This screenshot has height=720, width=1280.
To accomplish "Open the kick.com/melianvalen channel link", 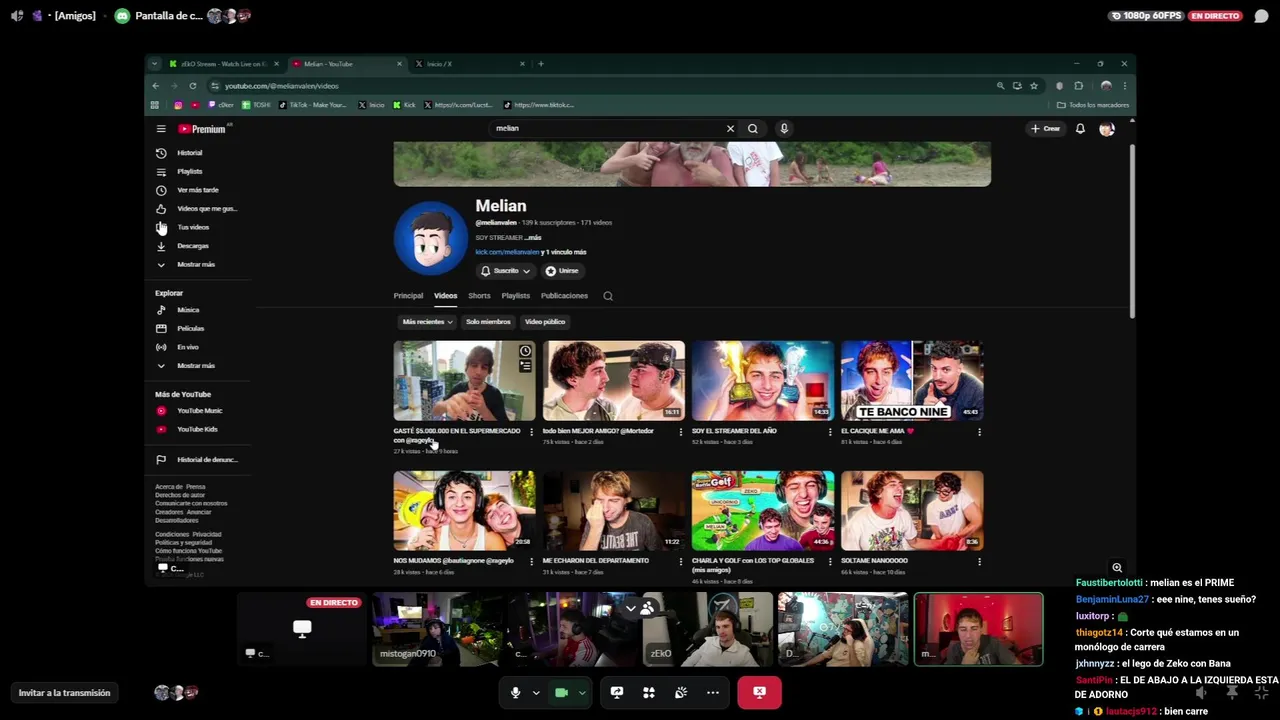I will tap(507, 252).
